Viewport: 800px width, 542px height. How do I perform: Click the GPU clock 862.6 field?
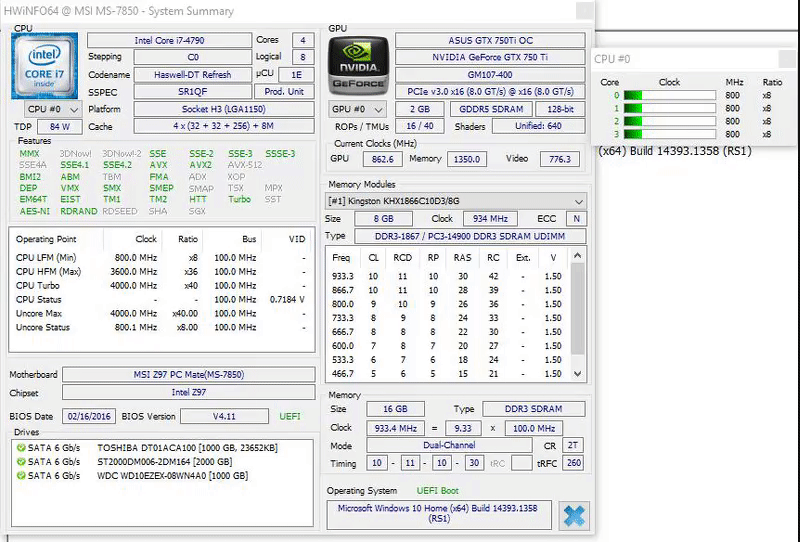(x=383, y=159)
